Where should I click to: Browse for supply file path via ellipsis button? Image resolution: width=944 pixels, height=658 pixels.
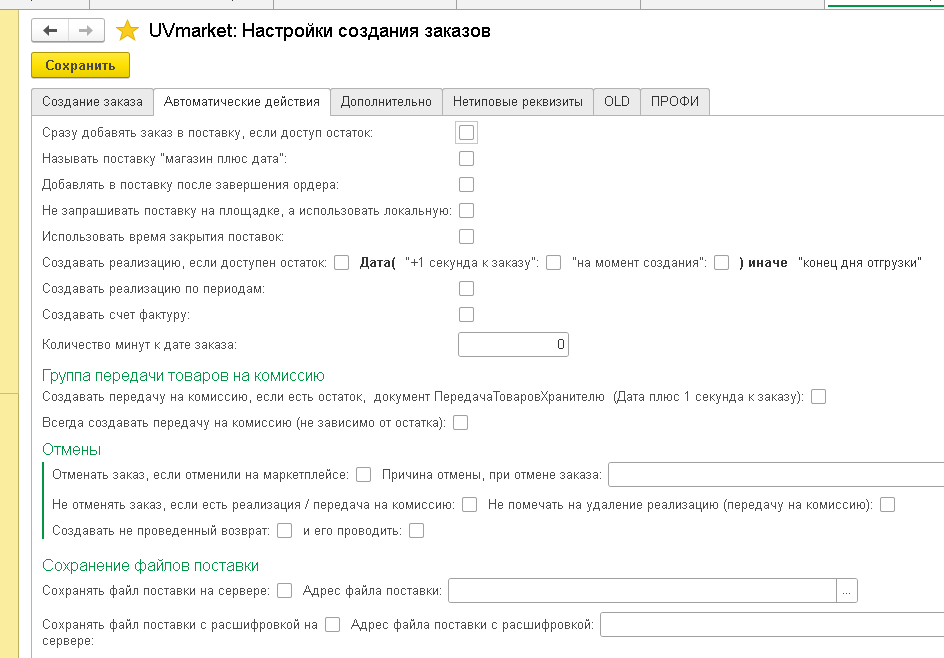(846, 591)
